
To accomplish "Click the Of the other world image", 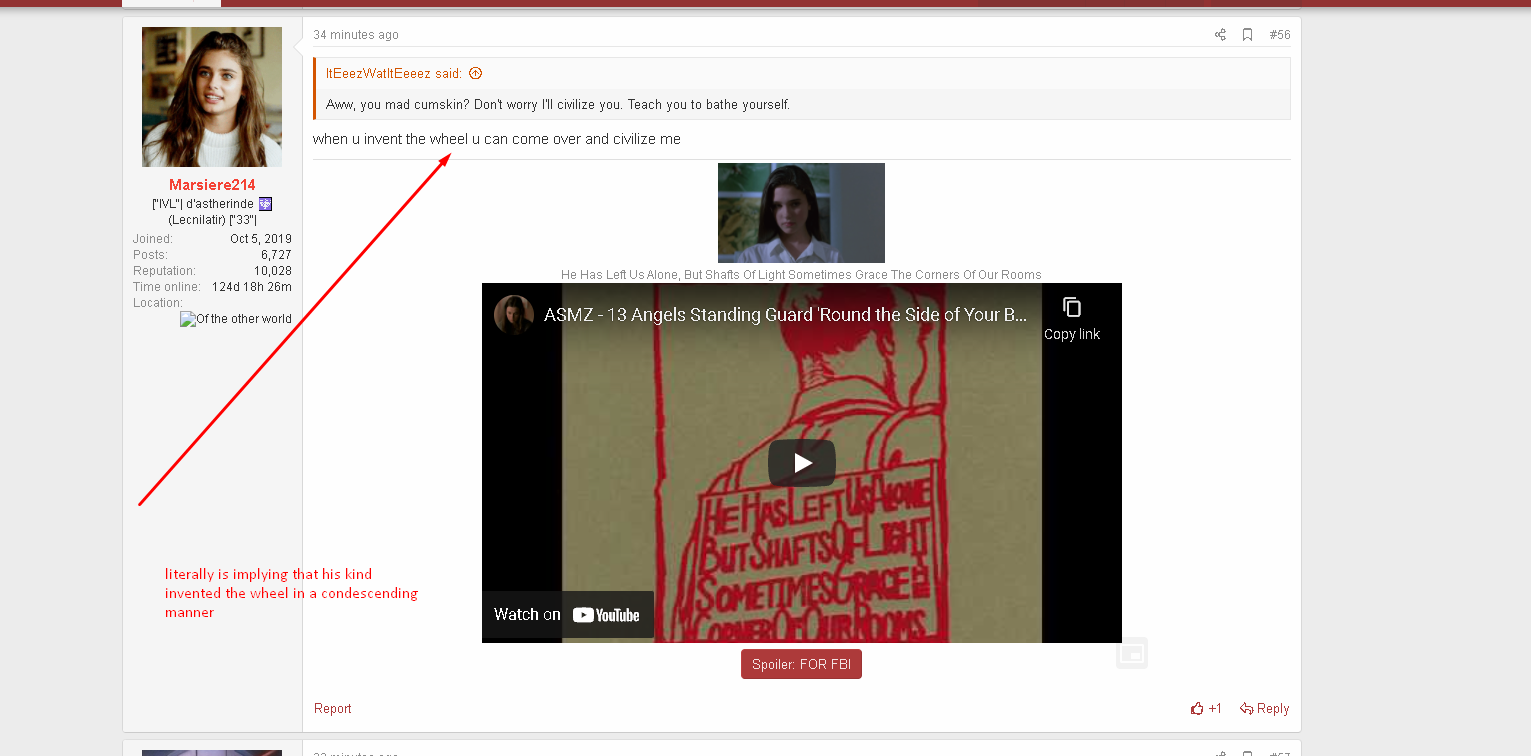I will pyautogui.click(x=236, y=319).
